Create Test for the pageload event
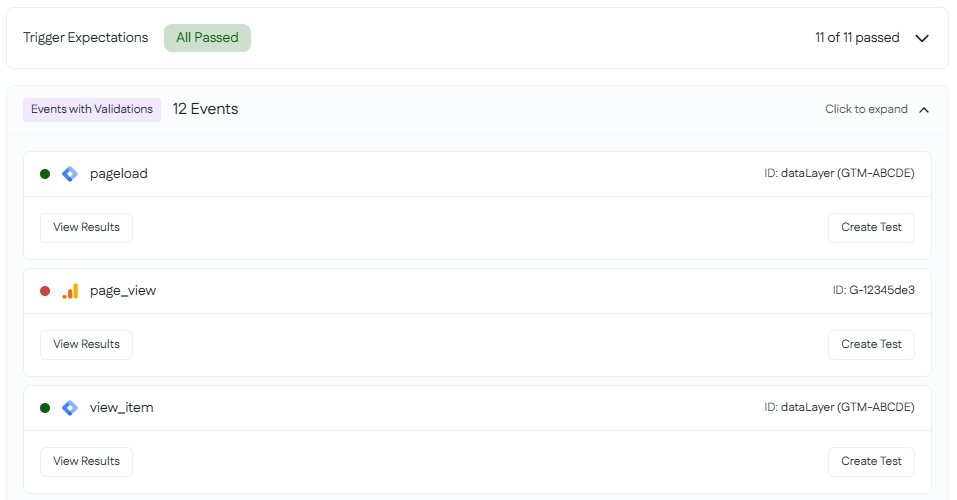This screenshot has width=957, height=500. (x=871, y=228)
